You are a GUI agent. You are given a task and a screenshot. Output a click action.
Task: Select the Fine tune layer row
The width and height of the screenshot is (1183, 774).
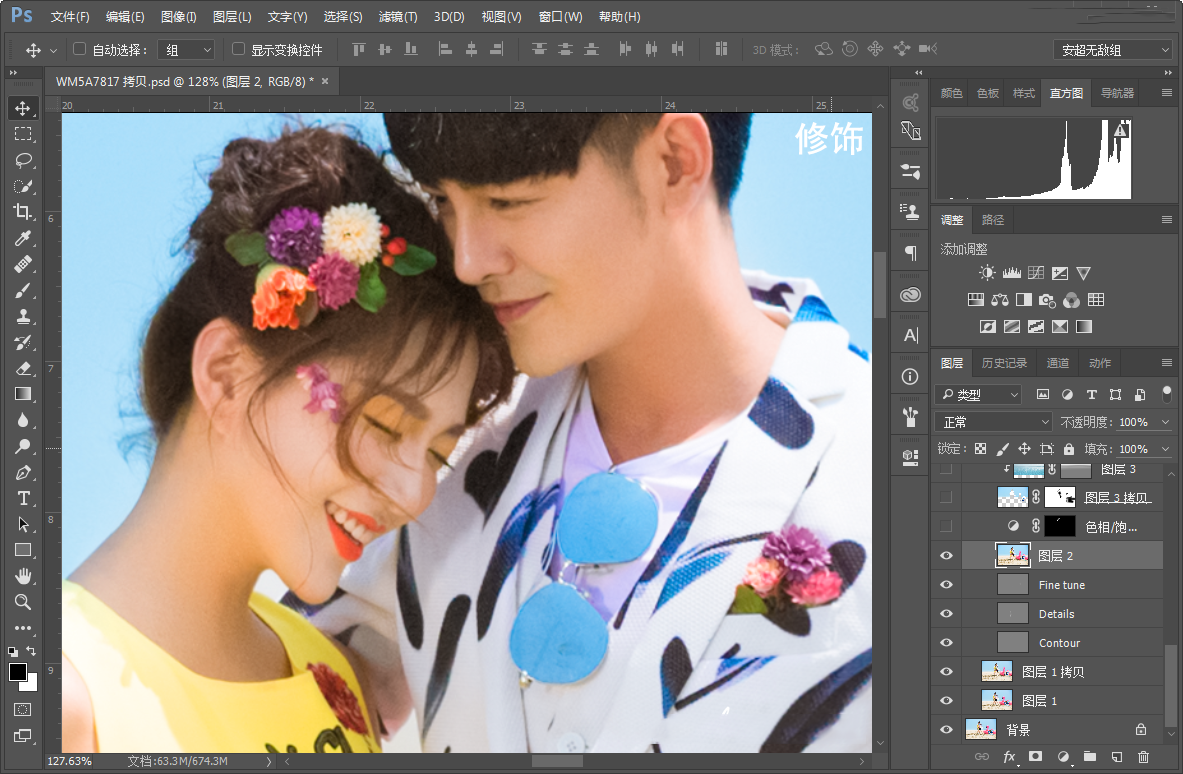pyautogui.click(x=1062, y=585)
